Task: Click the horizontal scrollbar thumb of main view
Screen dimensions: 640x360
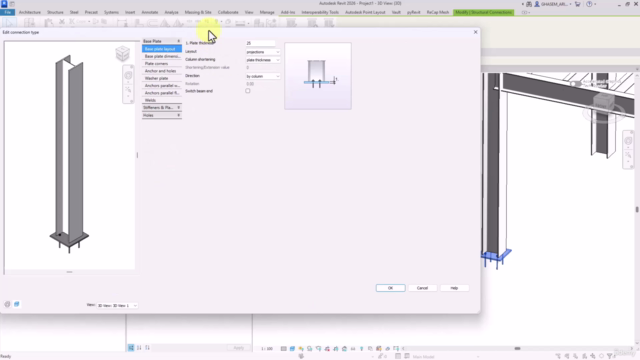Action: click(x=517, y=349)
